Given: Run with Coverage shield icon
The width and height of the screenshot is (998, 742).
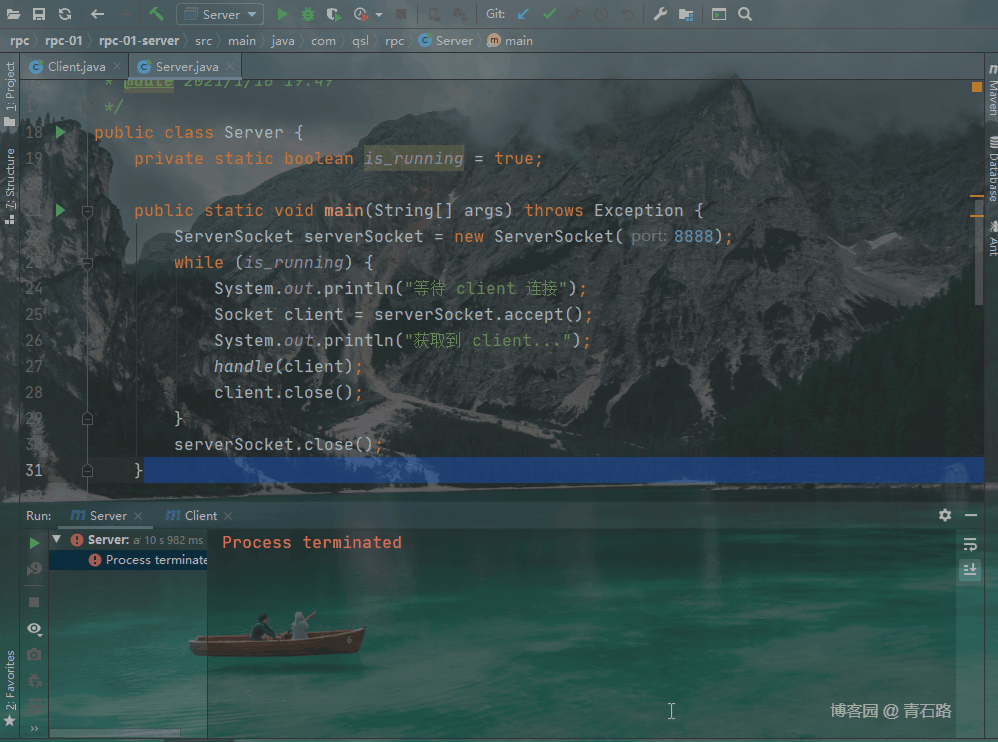Looking at the screenshot, I should [x=334, y=14].
